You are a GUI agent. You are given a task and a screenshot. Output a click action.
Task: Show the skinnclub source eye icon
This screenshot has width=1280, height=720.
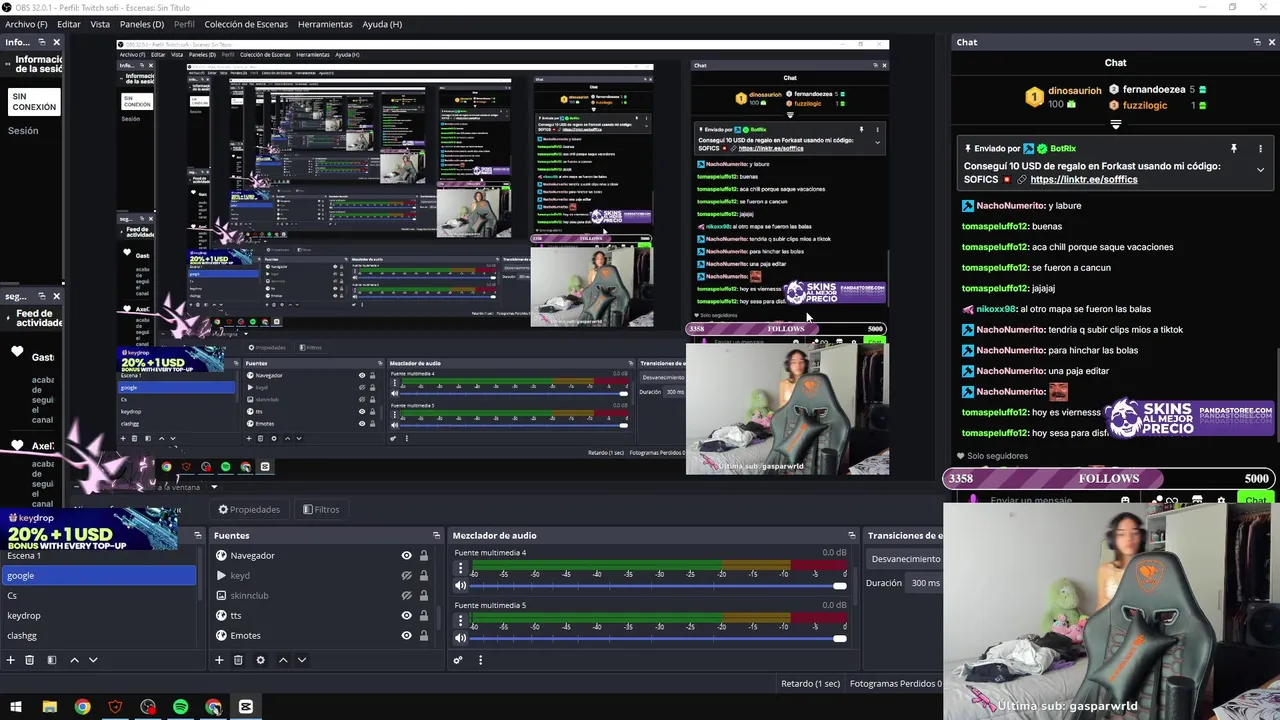pyautogui.click(x=406, y=595)
